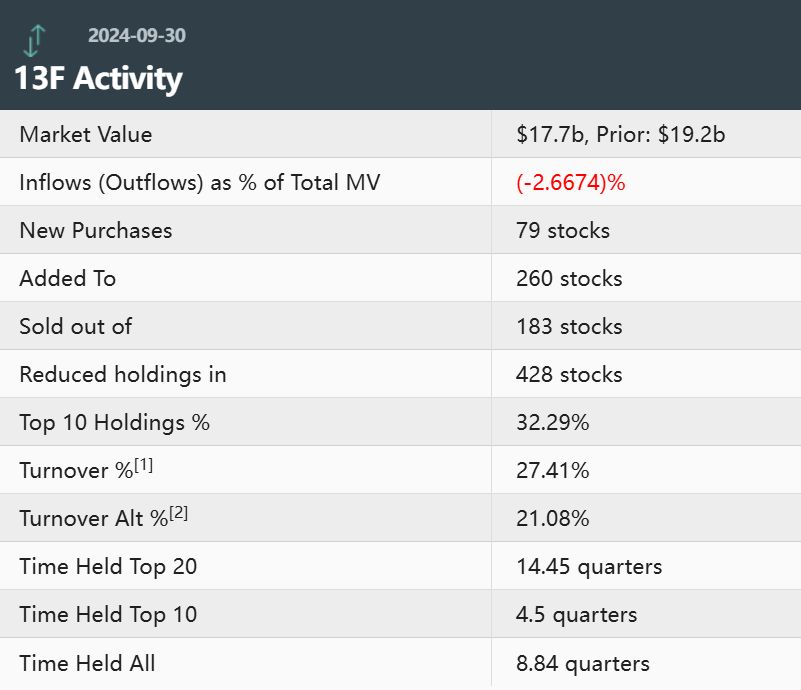801x690 pixels.
Task: Click the 428 stocks reduced holdings value
Action: [569, 374]
